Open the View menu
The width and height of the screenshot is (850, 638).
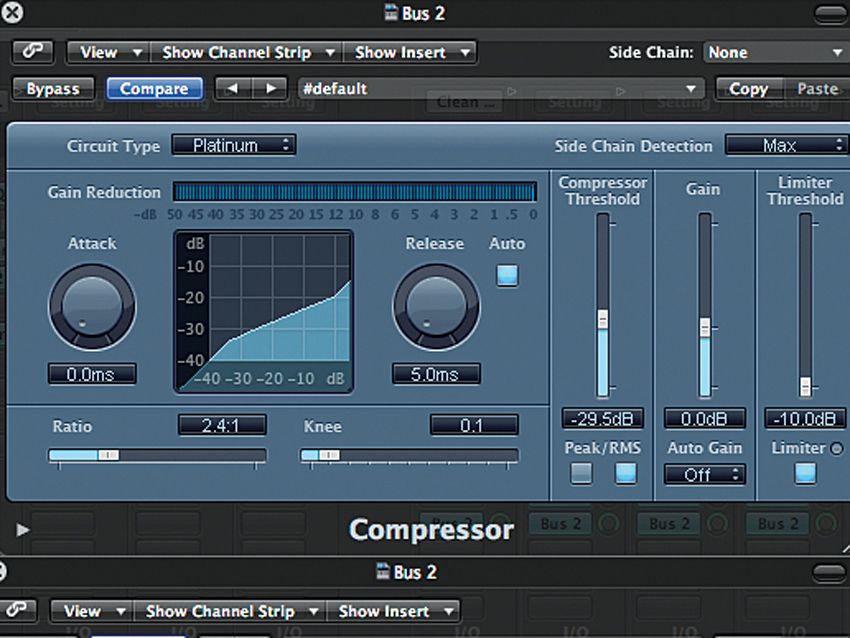[x=105, y=51]
